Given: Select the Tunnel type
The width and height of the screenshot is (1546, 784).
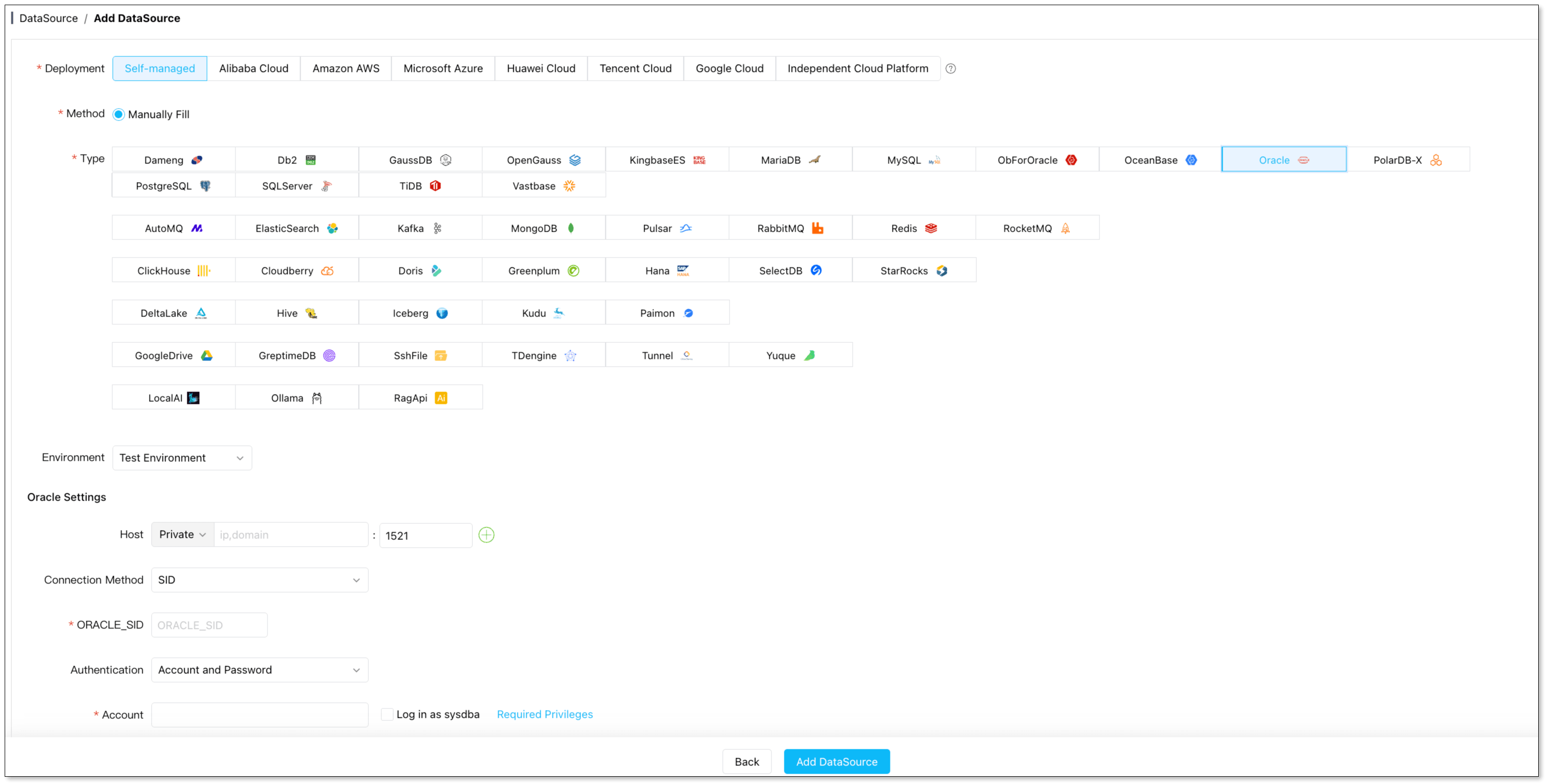Looking at the screenshot, I should (667, 355).
